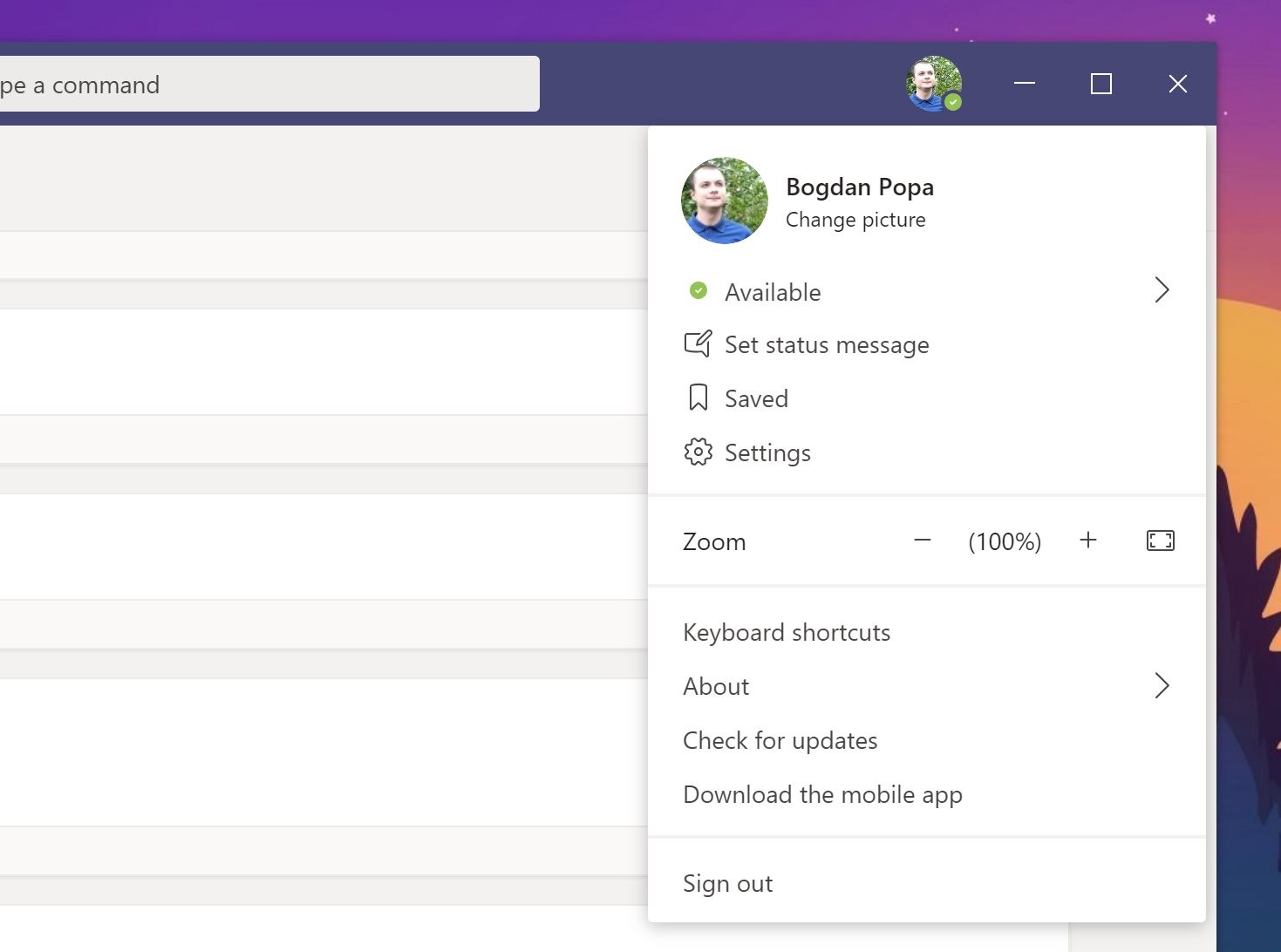Click the full screen zoom icon
Viewport: 1281px width, 952px height.
[x=1161, y=541]
